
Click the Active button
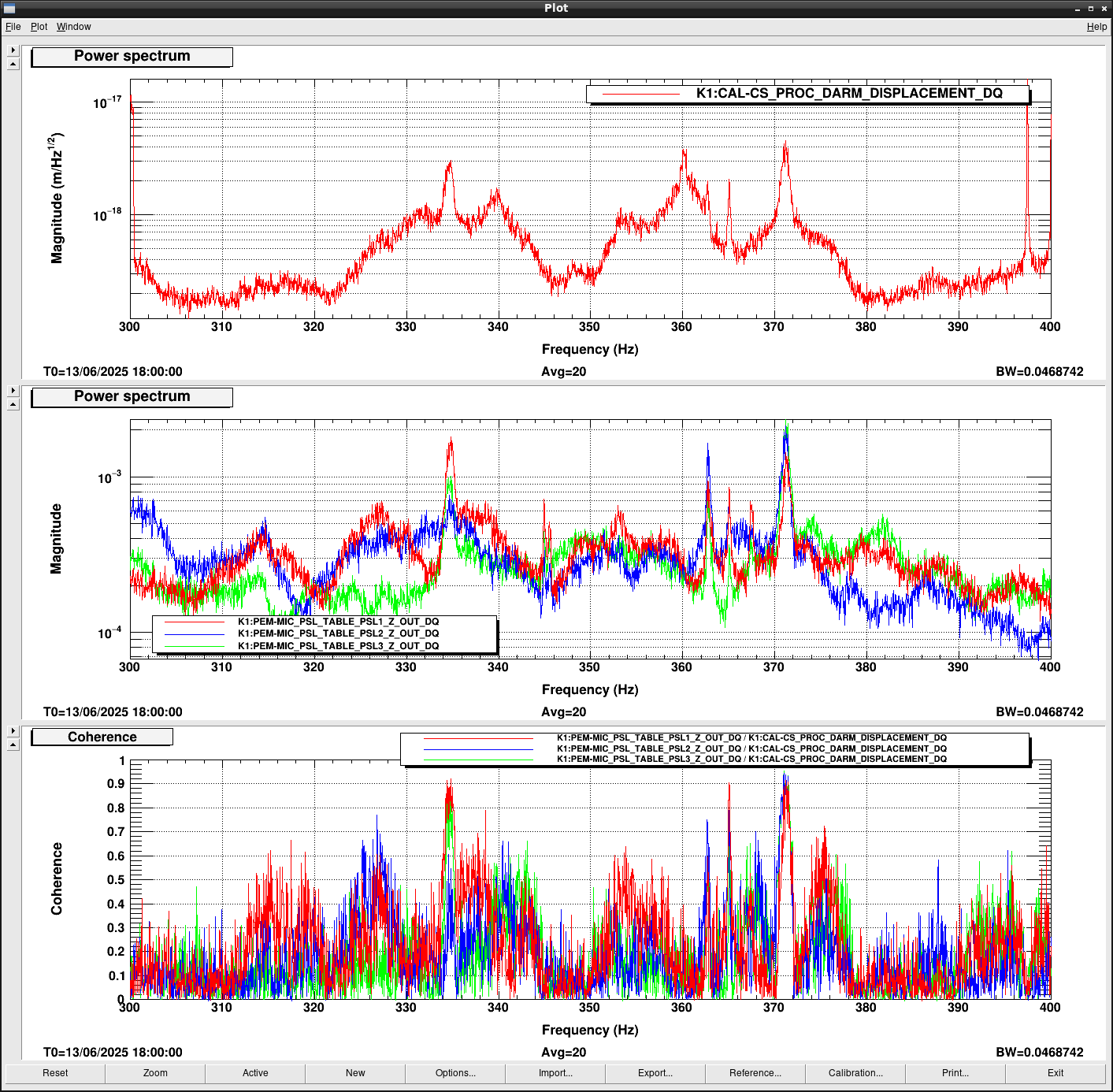255,1073
